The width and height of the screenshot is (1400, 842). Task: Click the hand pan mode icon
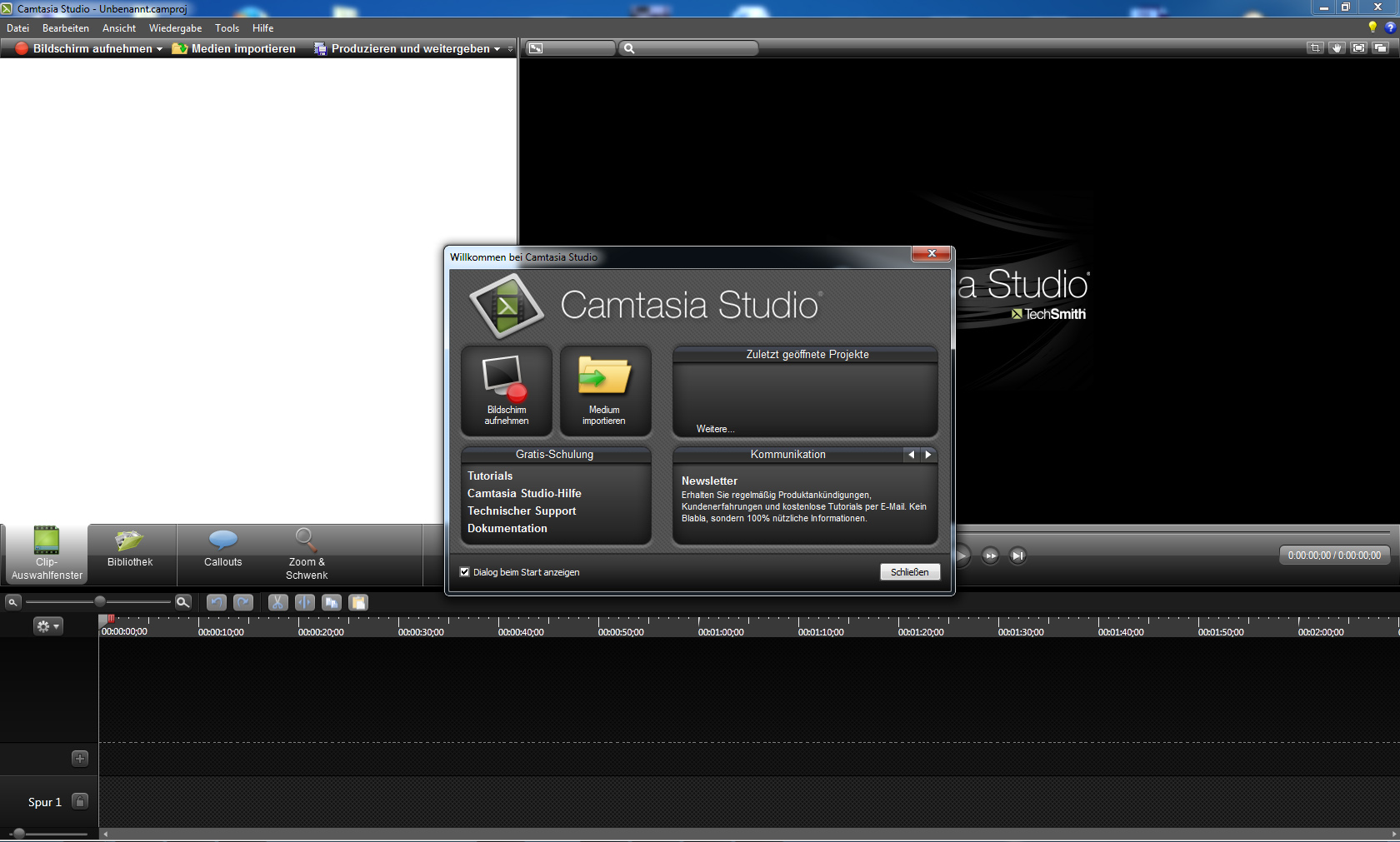[1337, 48]
